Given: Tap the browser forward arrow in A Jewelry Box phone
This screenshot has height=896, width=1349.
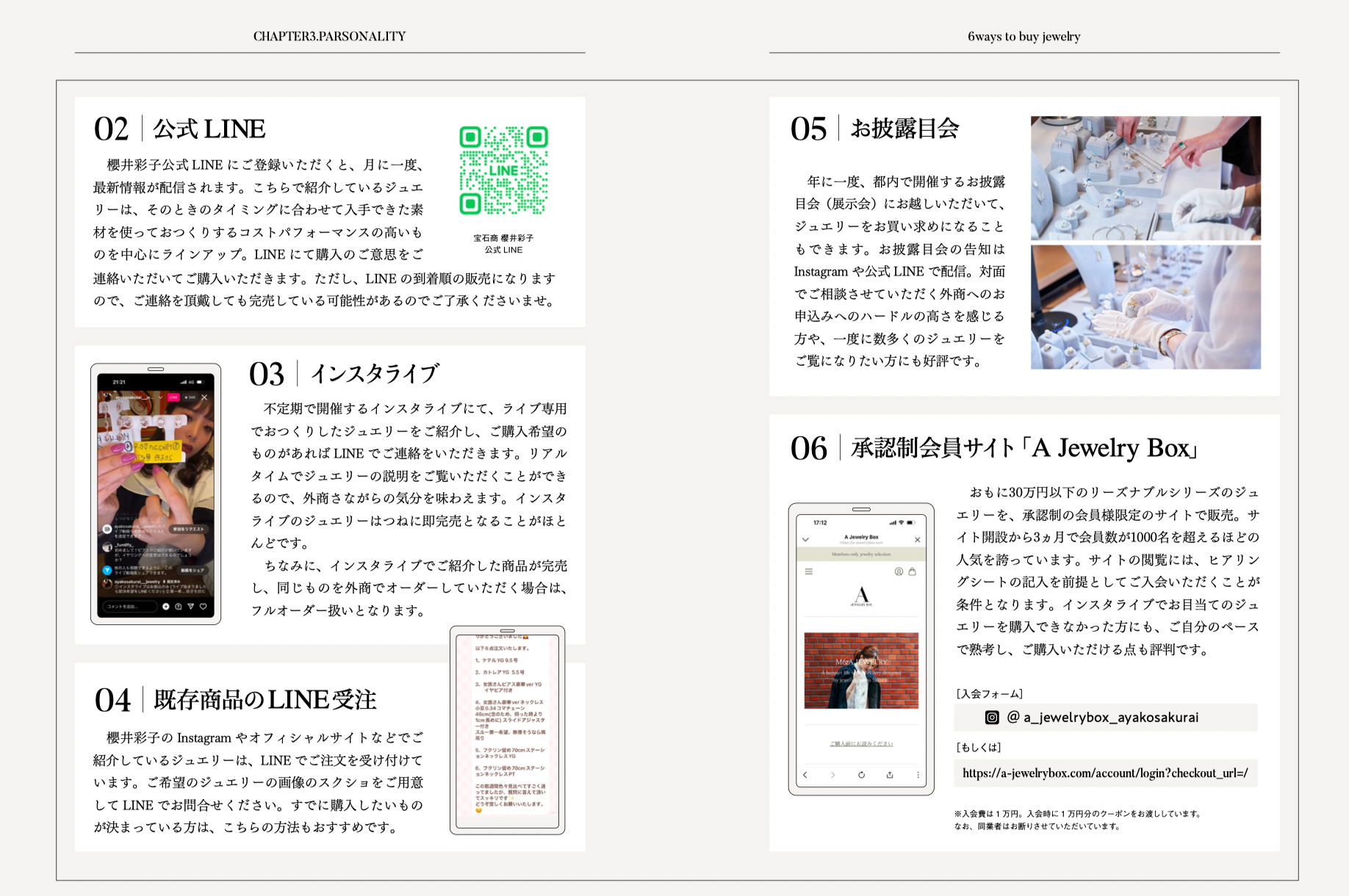Looking at the screenshot, I should click(x=832, y=775).
